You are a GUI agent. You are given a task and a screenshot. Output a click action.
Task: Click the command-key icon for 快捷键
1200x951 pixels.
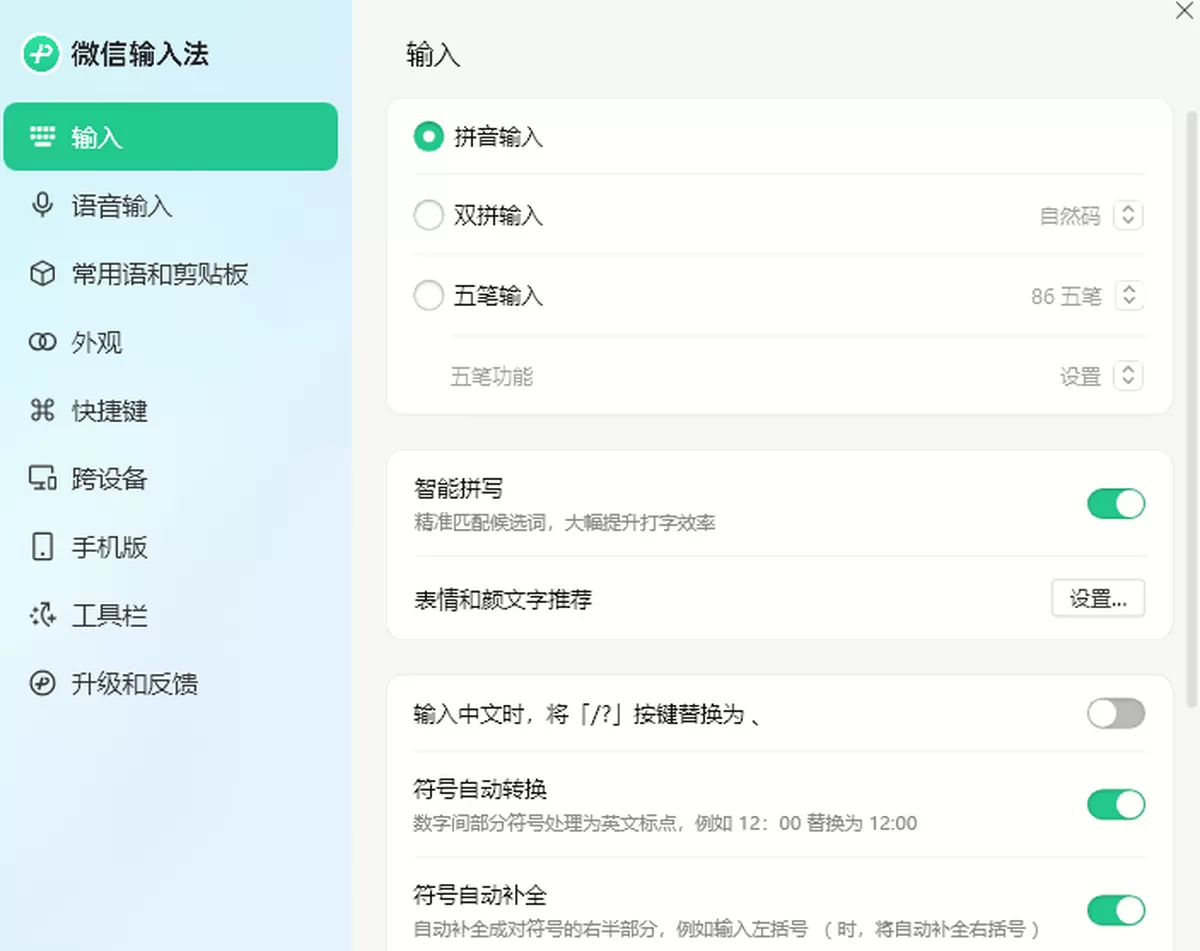tap(42, 410)
